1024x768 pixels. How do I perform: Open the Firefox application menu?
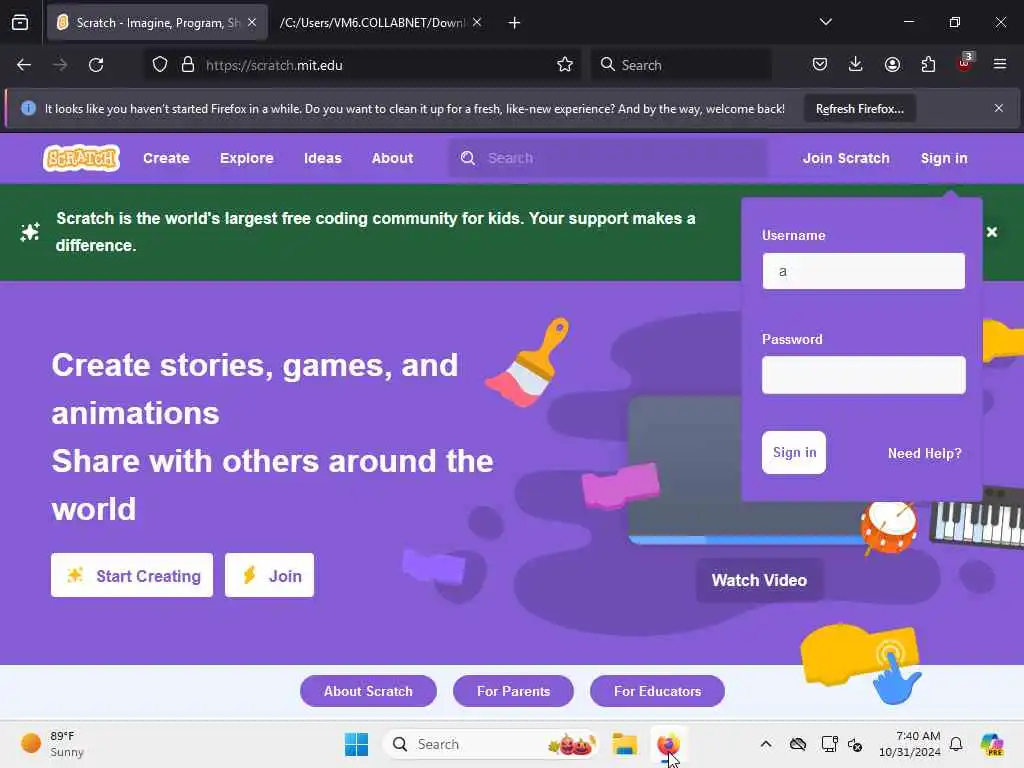coord(1000,64)
